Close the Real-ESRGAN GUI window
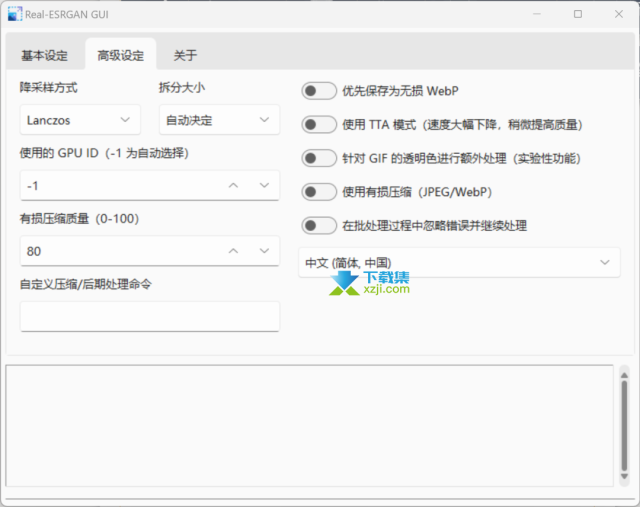The image size is (640, 507). coord(619,14)
